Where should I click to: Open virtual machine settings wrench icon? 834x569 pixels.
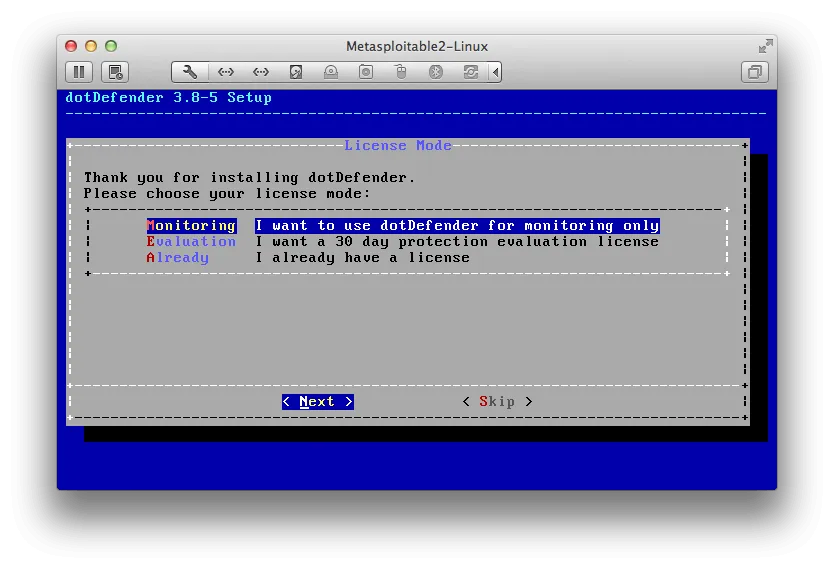[190, 72]
